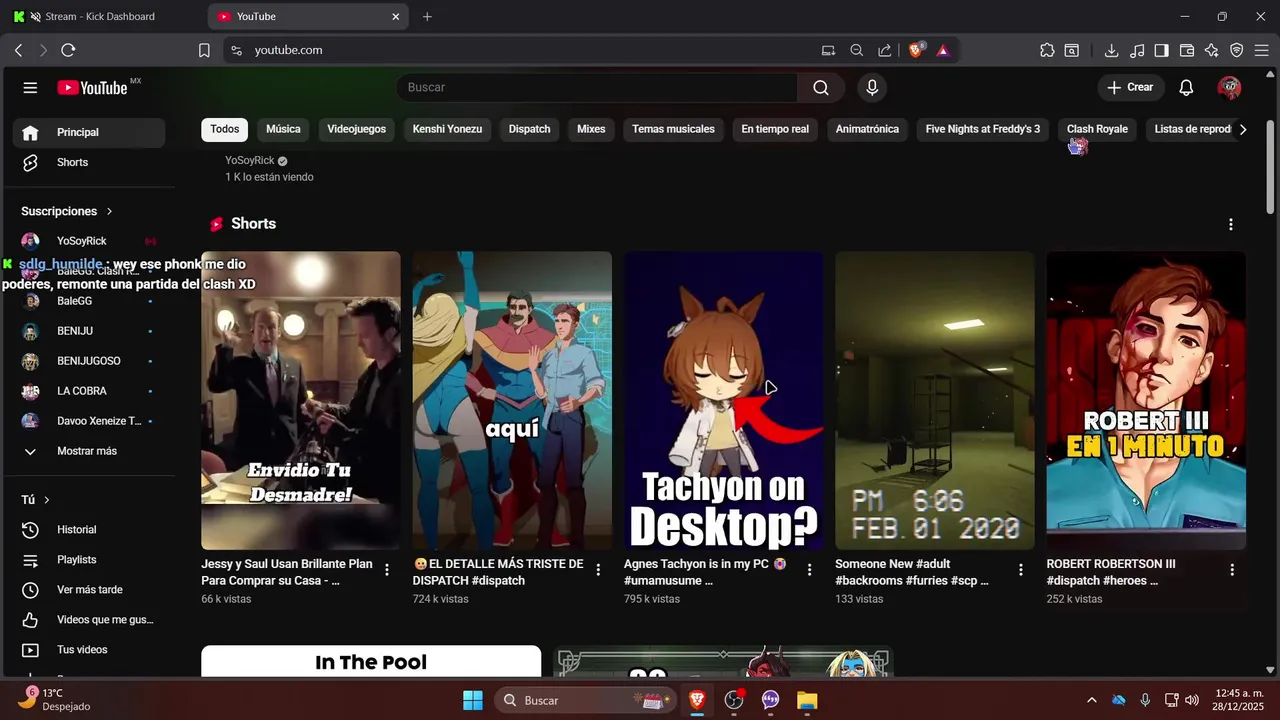
Task: Open the LA COBRA subscription
Action: (89, 391)
